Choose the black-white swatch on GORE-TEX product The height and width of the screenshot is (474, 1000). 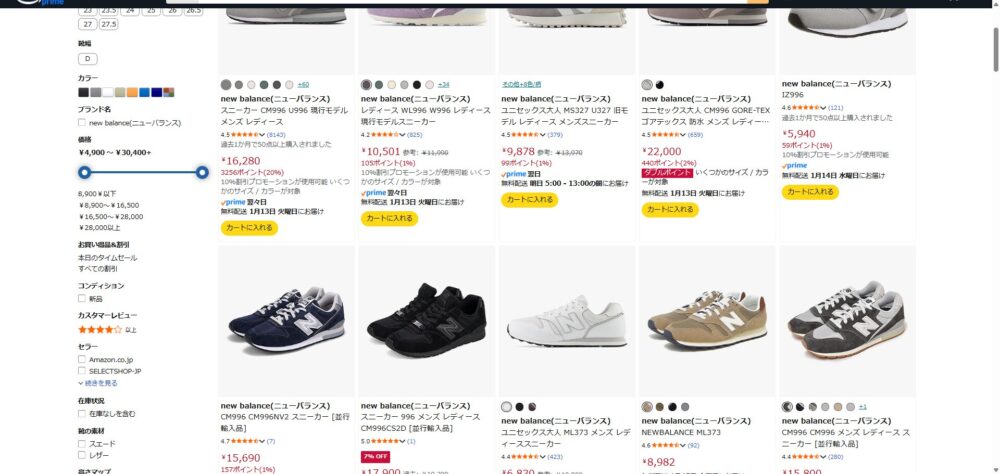click(x=659, y=85)
